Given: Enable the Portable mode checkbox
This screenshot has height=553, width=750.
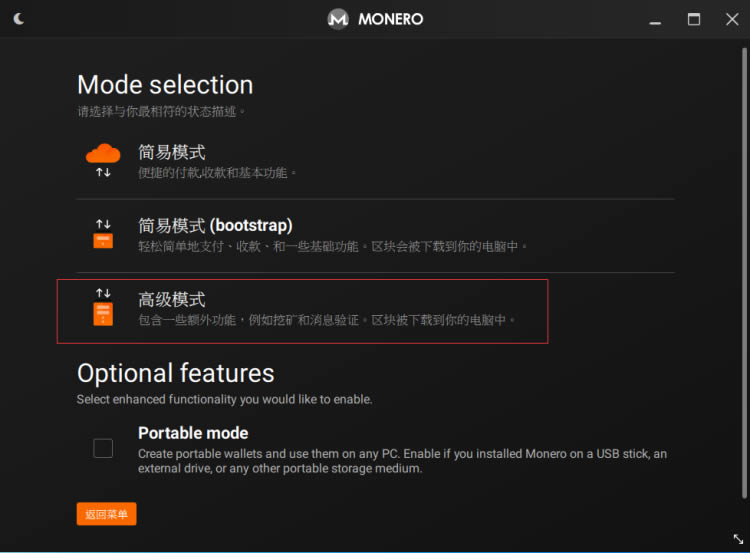Looking at the screenshot, I should pyautogui.click(x=103, y=448).
